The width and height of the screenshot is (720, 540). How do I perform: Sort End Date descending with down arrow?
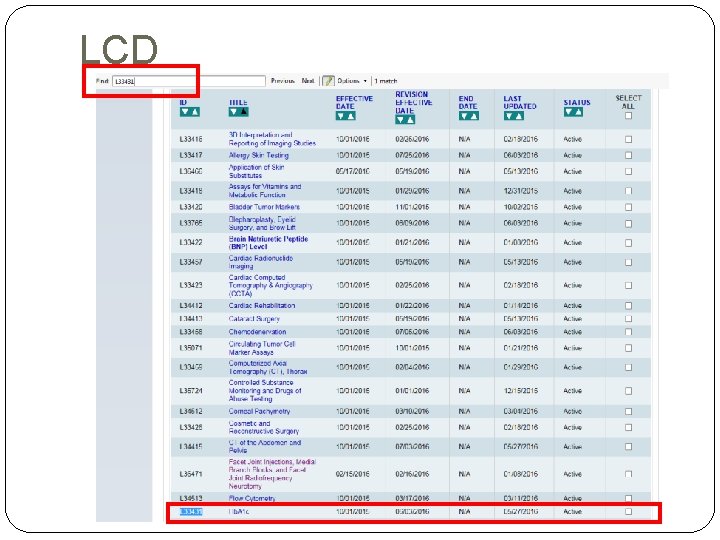pyautogui.click(x=464, y=116)
